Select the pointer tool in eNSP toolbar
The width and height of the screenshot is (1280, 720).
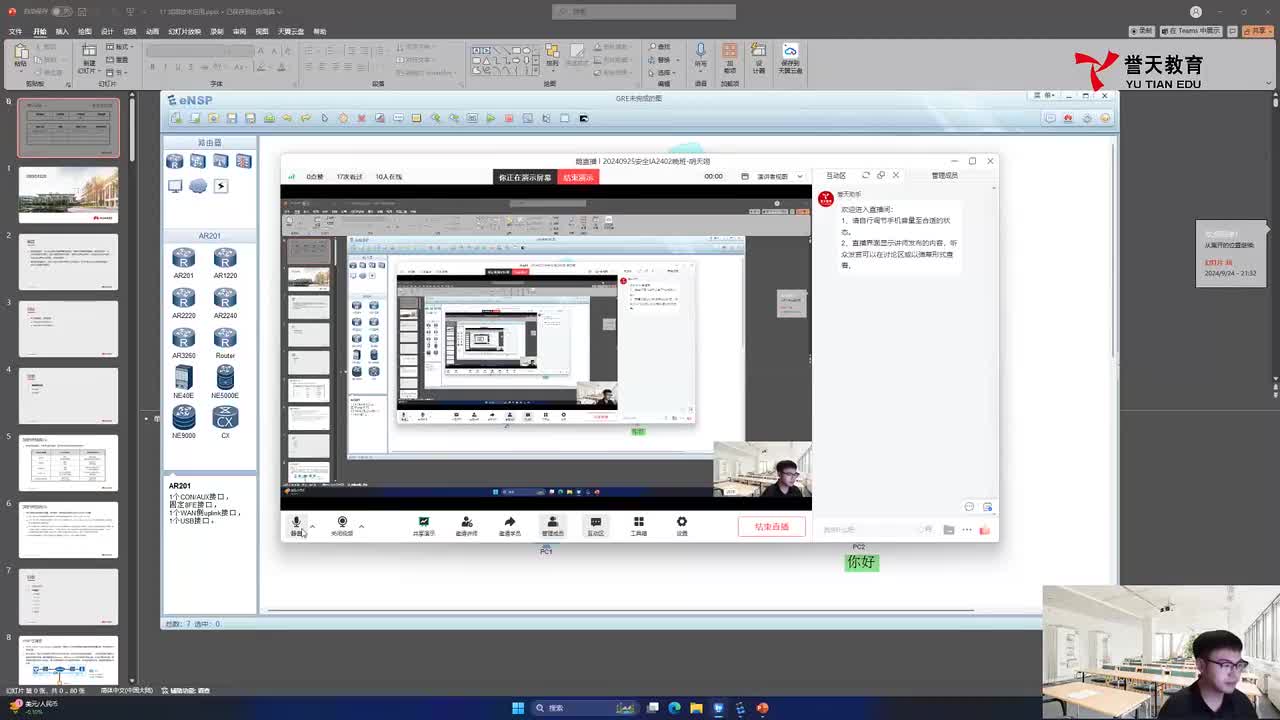pyautogui.click(x=324, y=118)
